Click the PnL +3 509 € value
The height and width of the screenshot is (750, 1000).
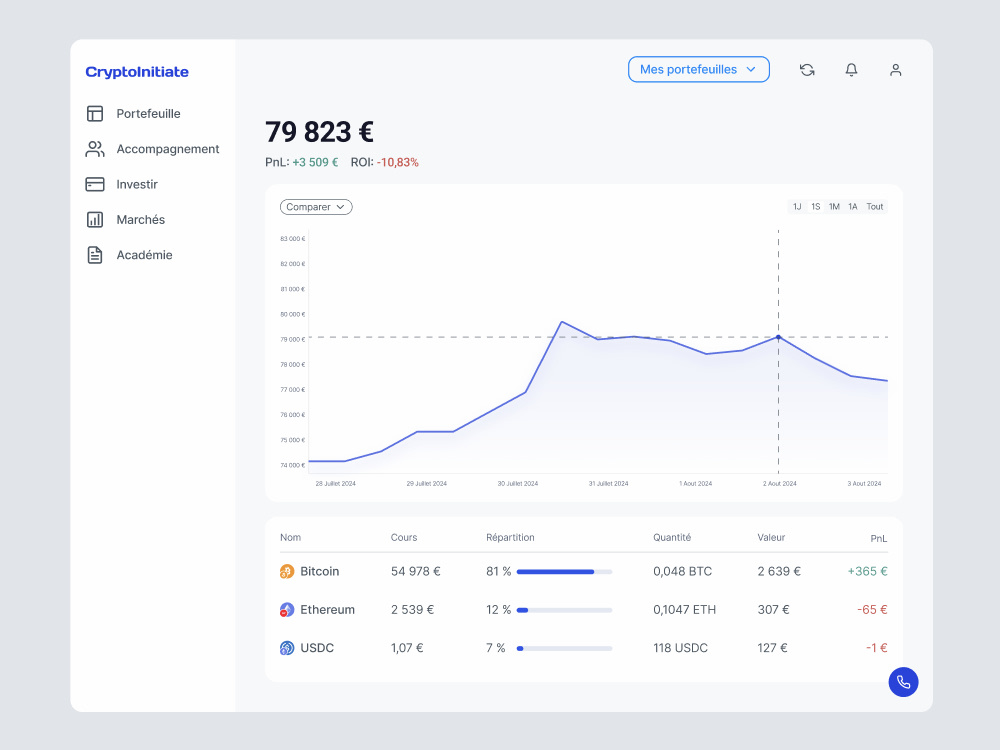(315, 163)
